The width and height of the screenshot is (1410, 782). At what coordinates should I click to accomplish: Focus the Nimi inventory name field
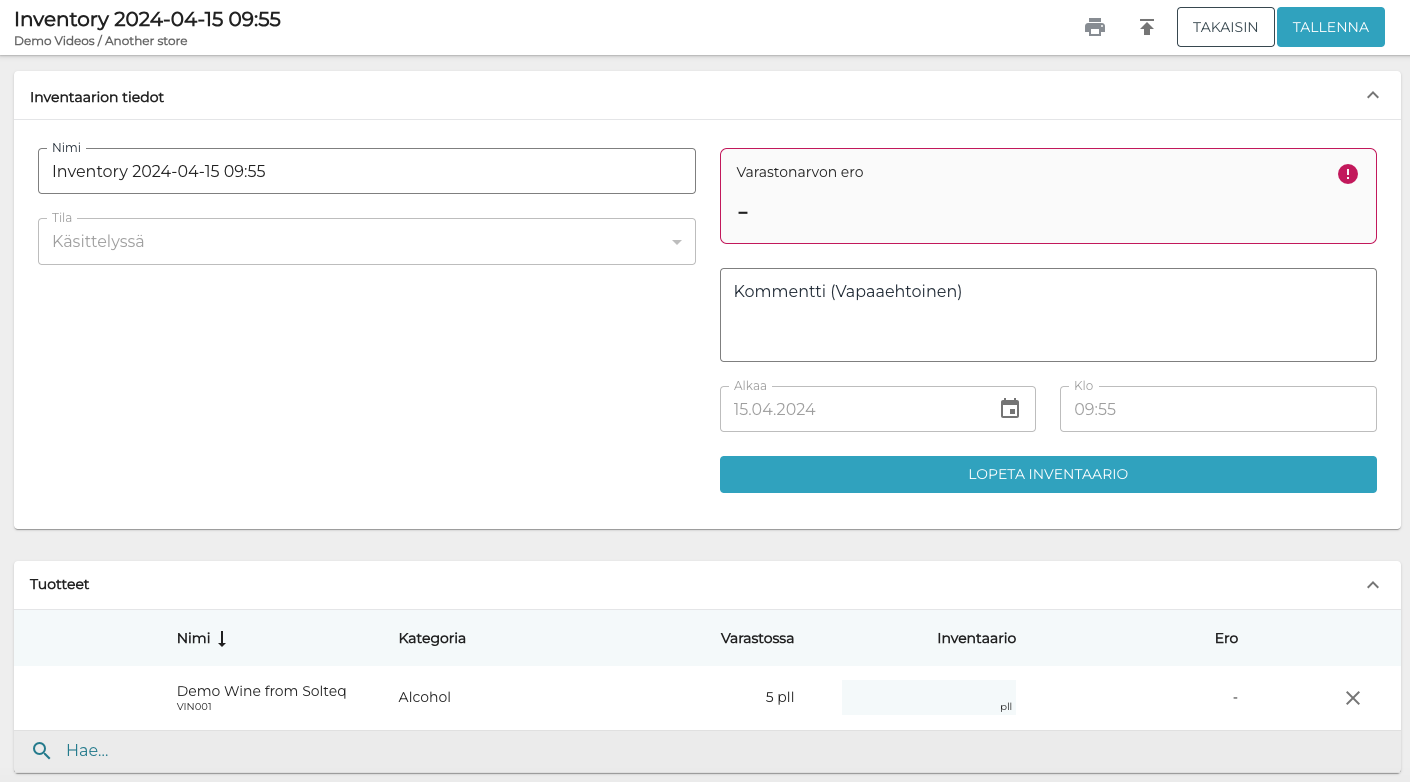point(366,171)
